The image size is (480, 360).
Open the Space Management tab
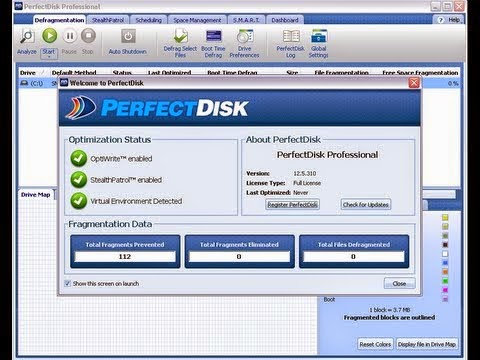[x=197, y=20]
